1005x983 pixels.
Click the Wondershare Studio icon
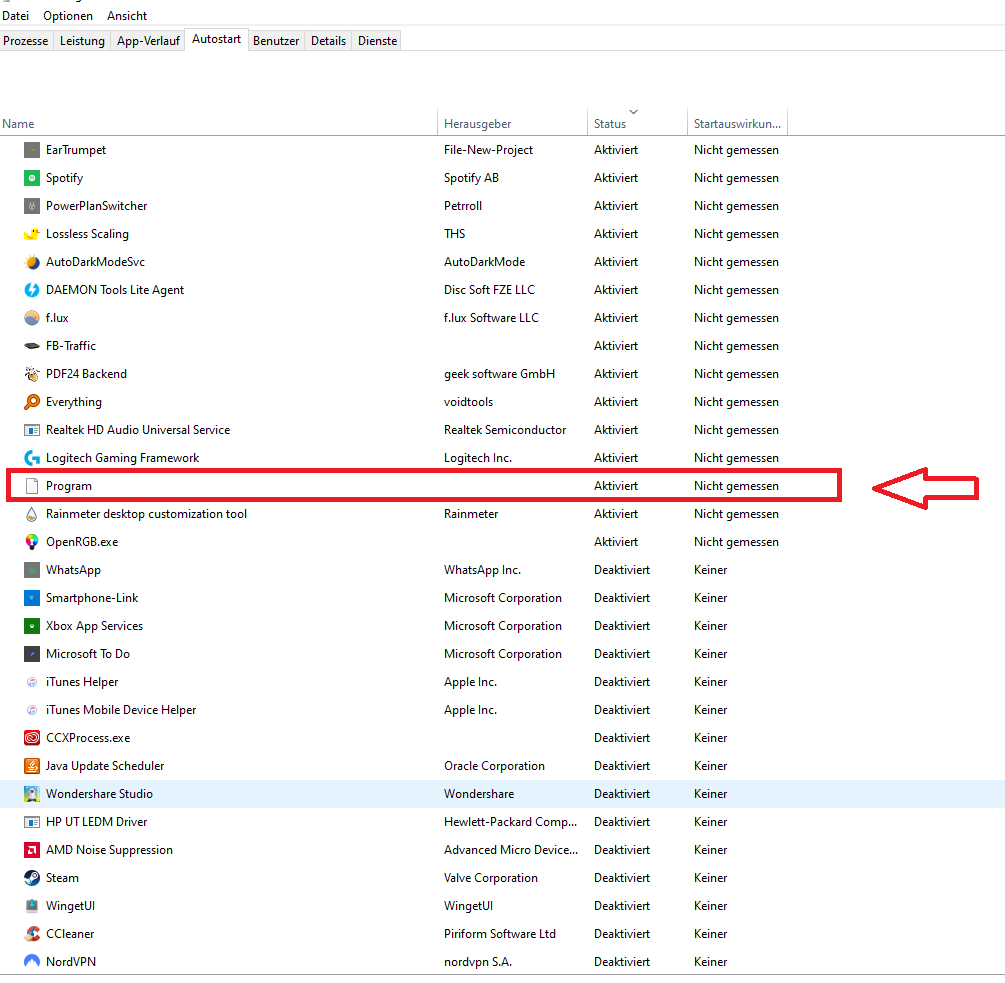(31, 794)
